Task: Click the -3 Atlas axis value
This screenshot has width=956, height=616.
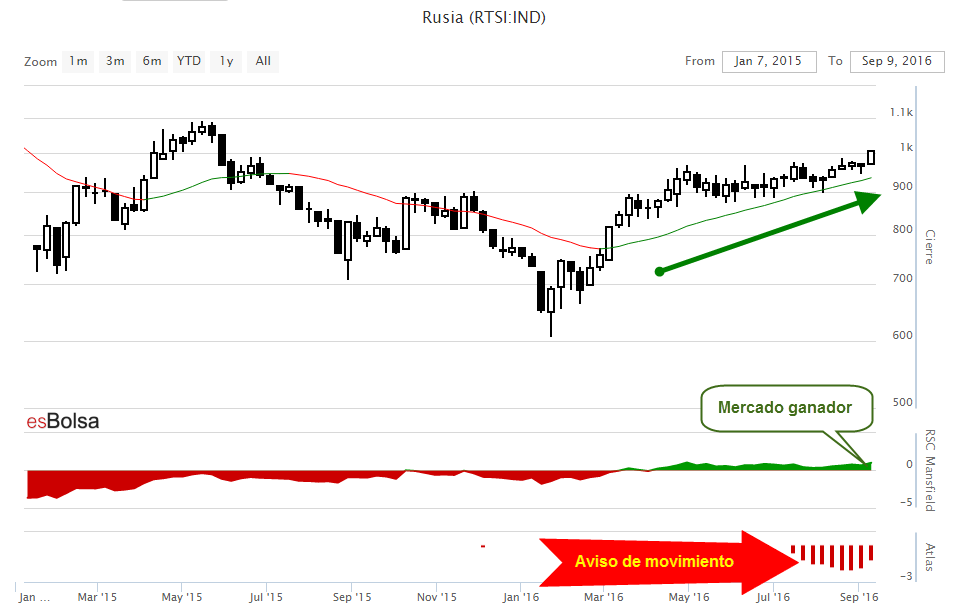Action: pos(907,576)
